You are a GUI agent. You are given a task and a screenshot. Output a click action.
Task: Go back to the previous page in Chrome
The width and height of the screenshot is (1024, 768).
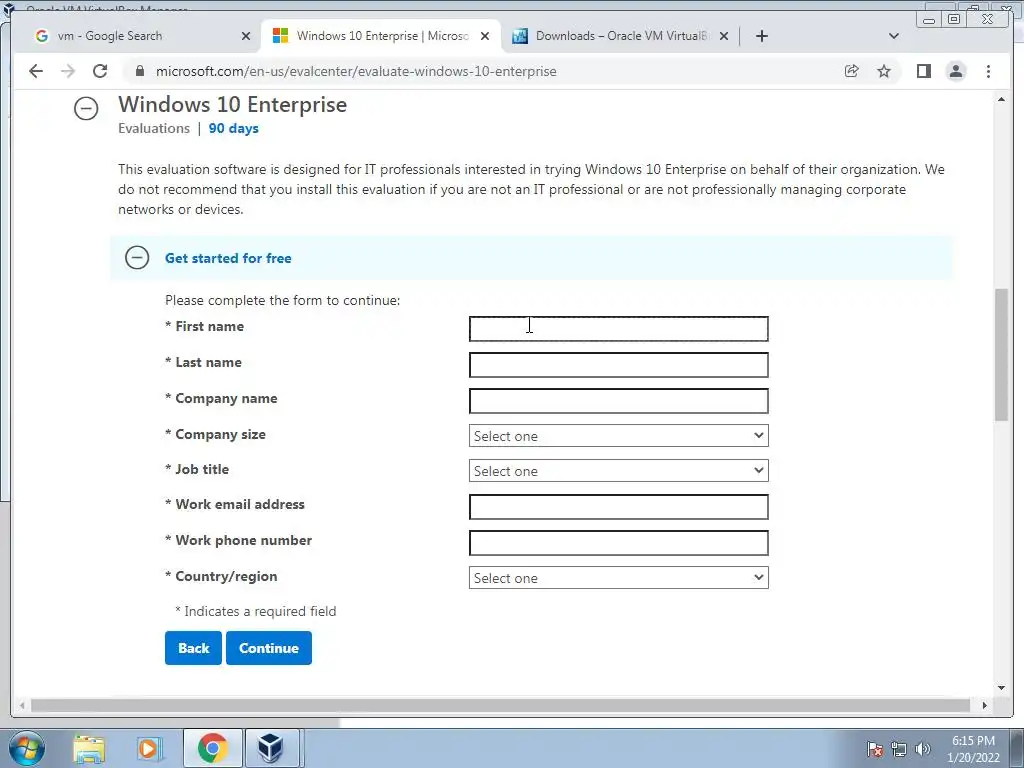pyautogui.click(x=36, y=71)
